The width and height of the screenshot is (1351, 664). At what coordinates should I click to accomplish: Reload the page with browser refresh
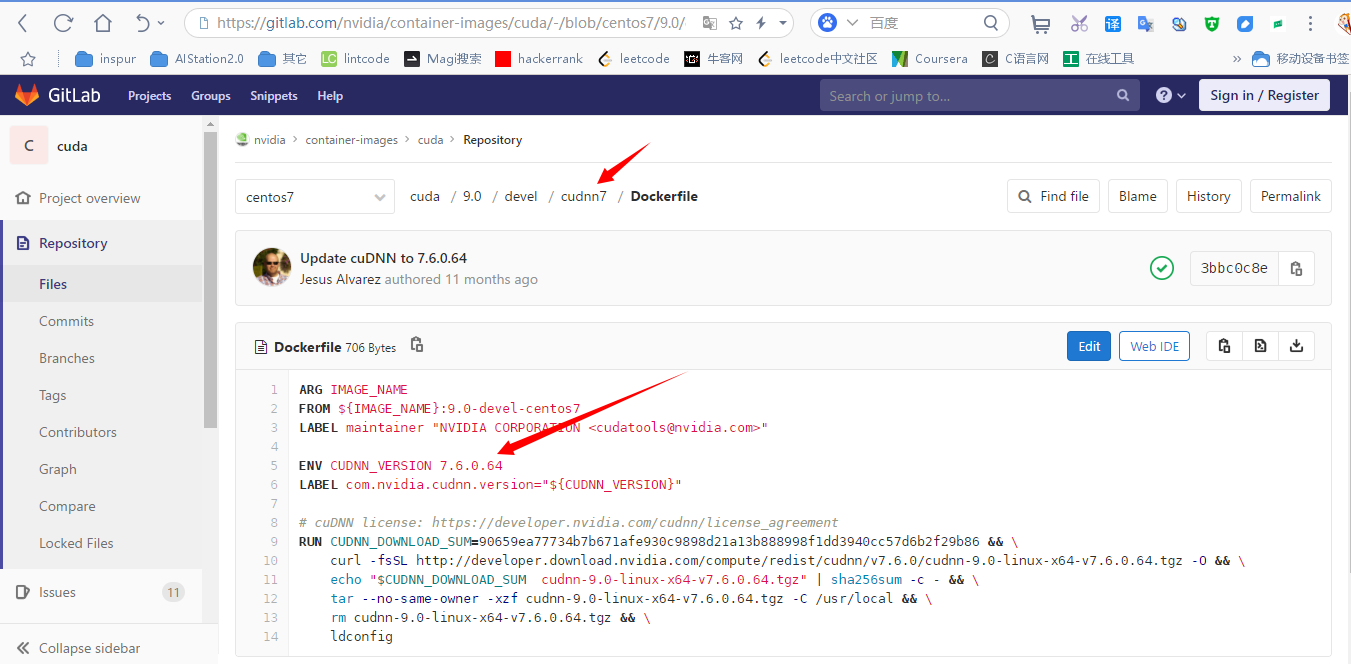click(x=63, y=23)
